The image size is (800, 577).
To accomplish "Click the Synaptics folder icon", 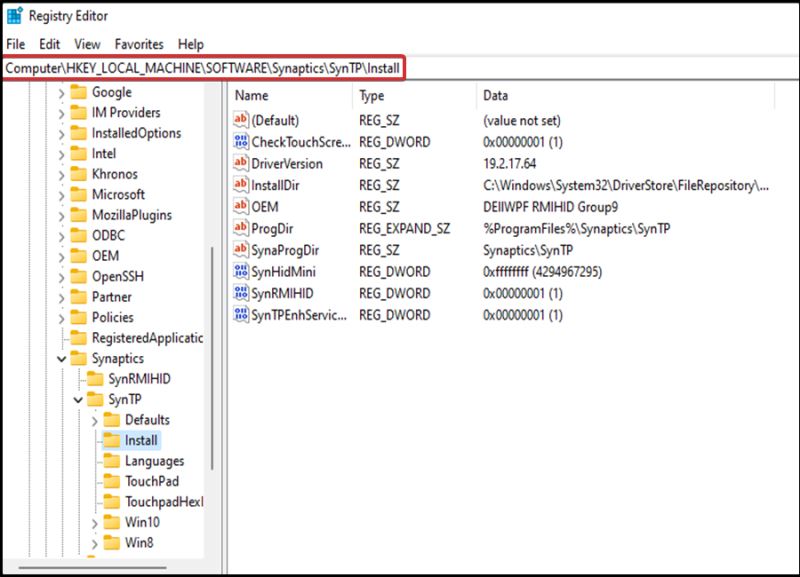I will (78, 358).
